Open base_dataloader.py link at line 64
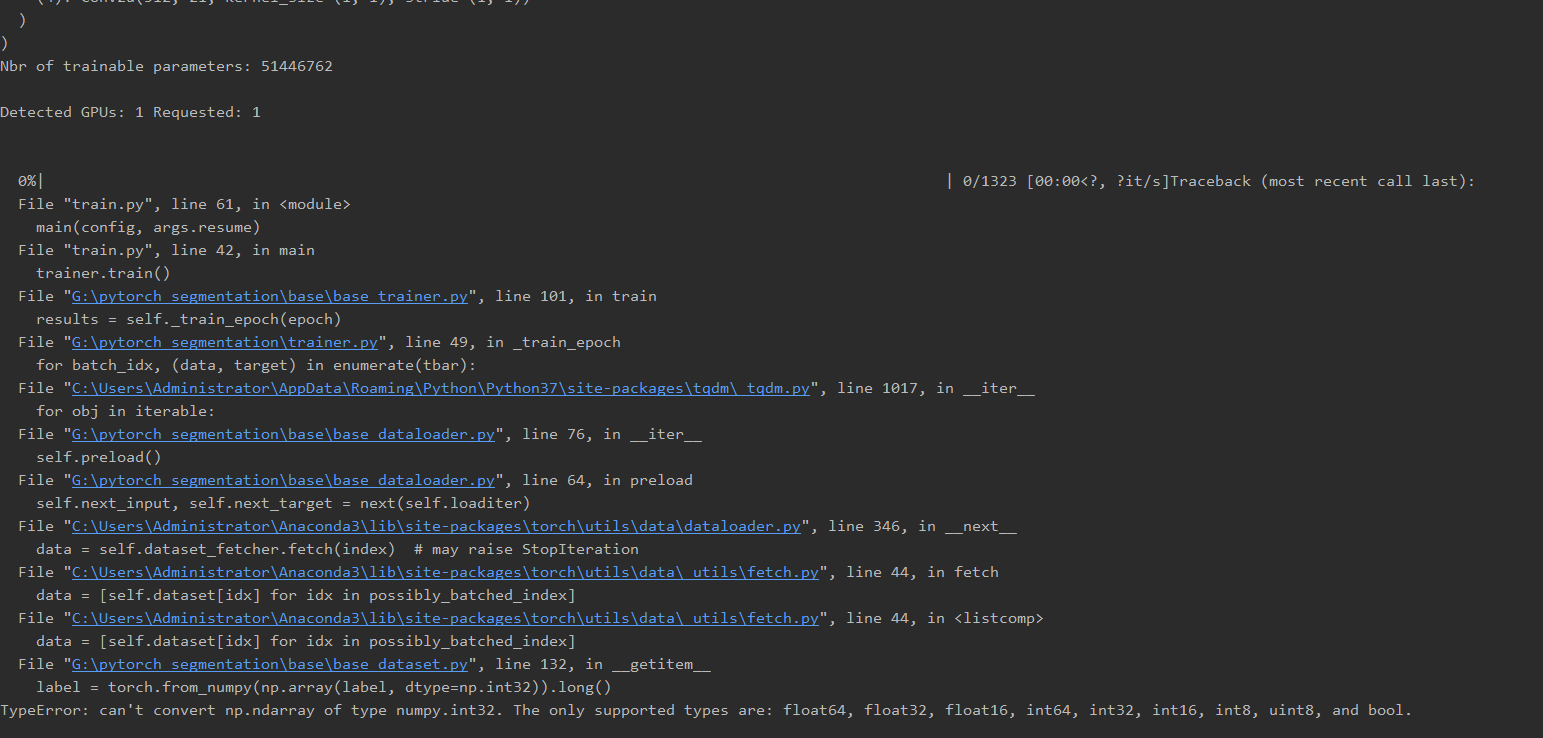 point(284,479)
